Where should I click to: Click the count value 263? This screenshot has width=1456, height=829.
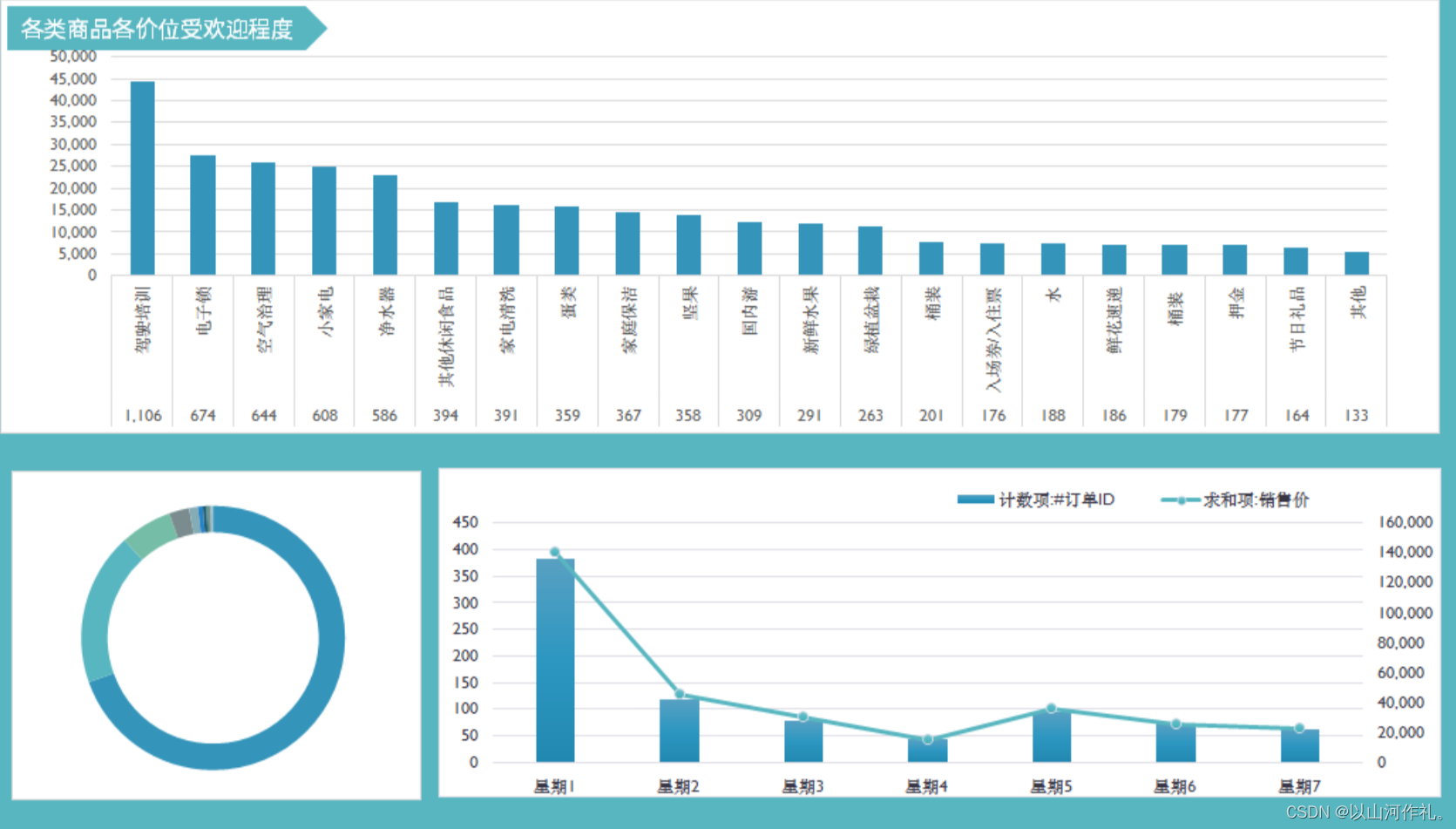(x=870, y=416)
